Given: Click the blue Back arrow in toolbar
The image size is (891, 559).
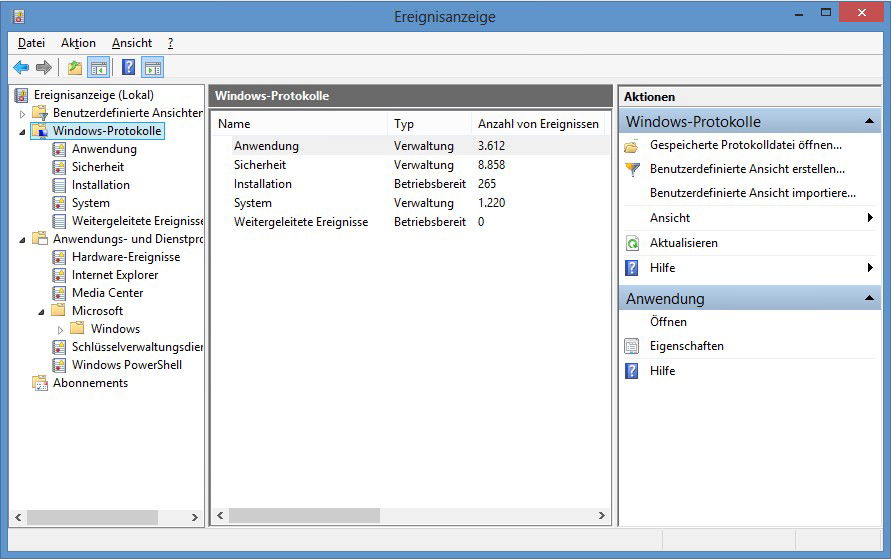Looking at the screenshot, I should pos(21,68).
